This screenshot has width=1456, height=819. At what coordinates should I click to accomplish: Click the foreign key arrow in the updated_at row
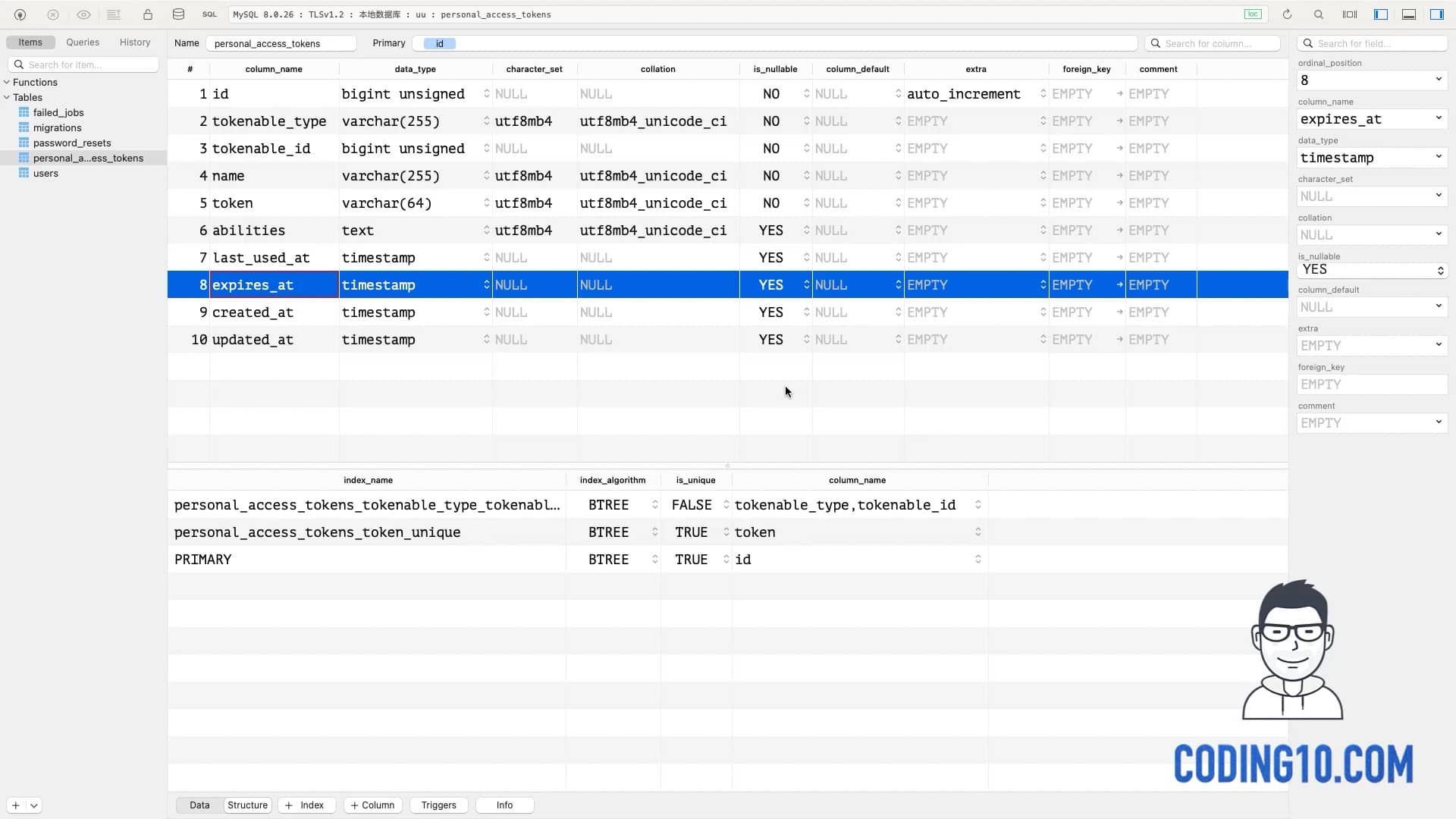tap(1119, 339)
